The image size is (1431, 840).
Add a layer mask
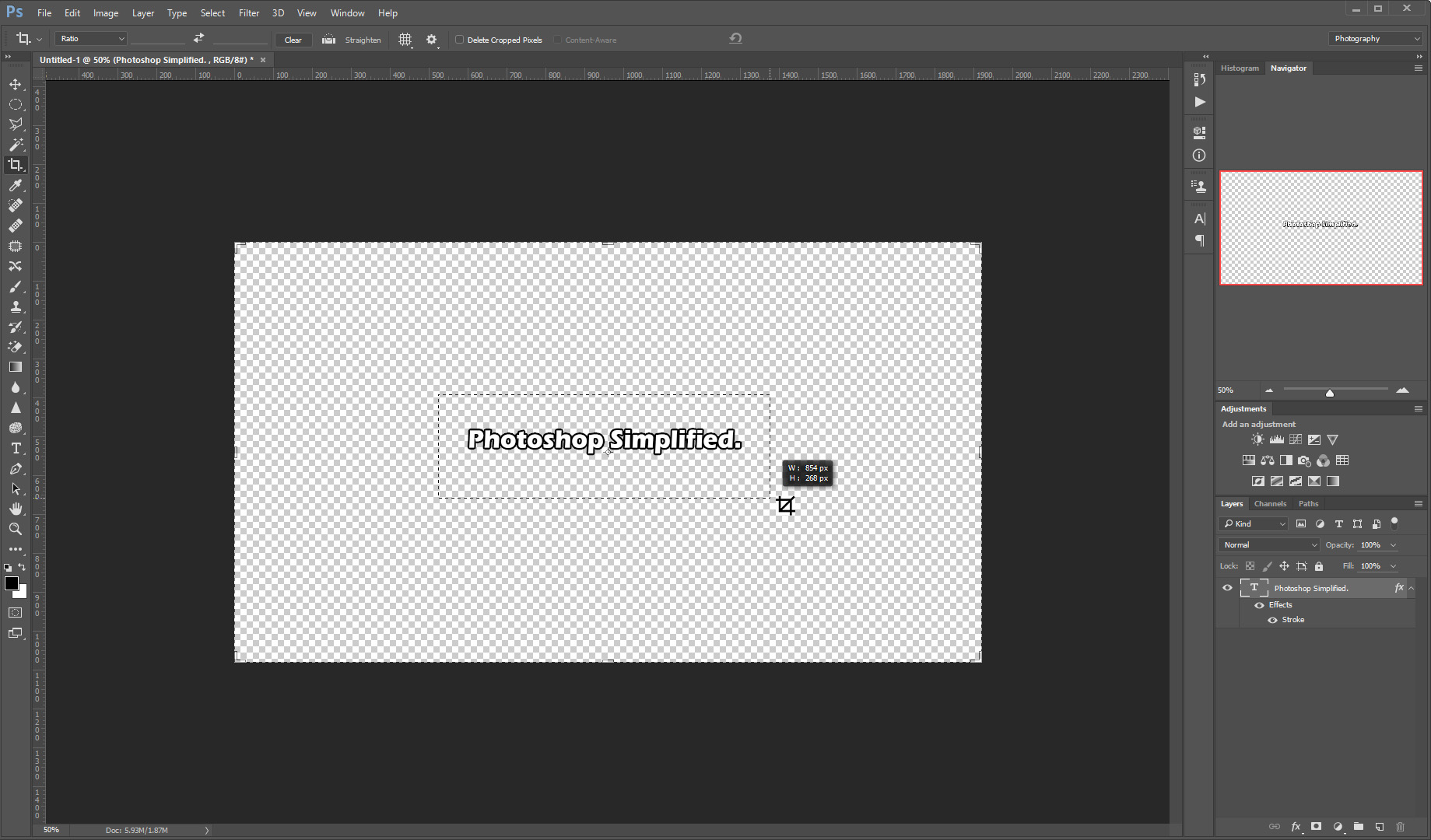click(x=1316, y=827)
